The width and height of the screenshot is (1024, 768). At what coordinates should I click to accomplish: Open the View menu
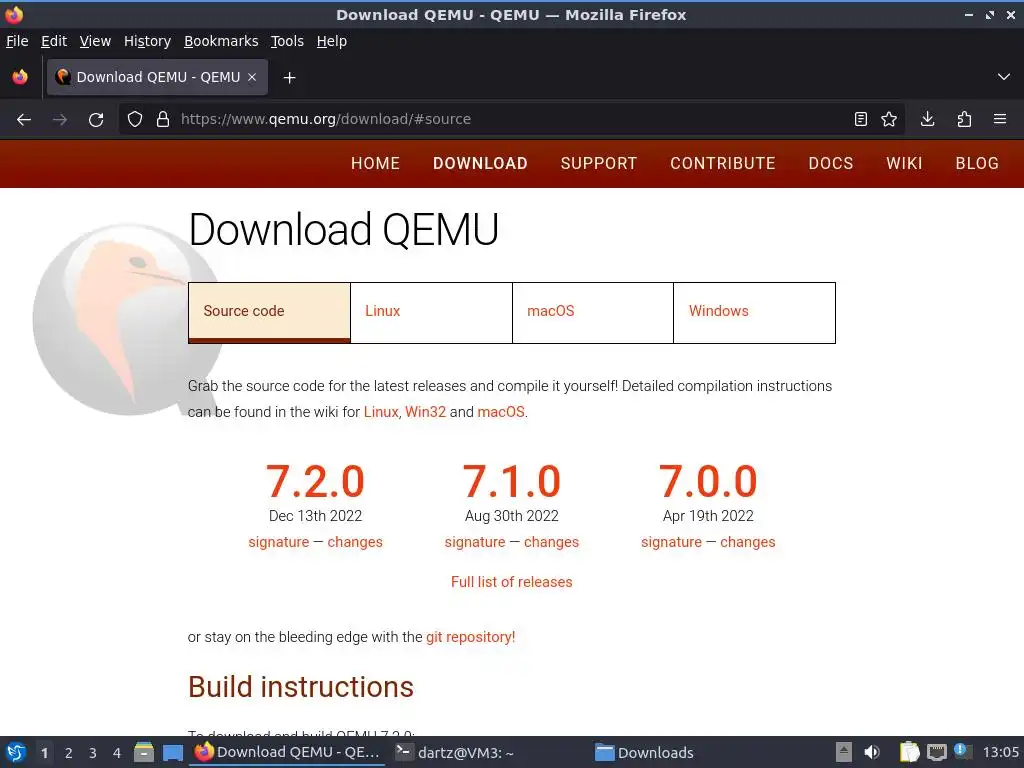click(x=95, y=41)
